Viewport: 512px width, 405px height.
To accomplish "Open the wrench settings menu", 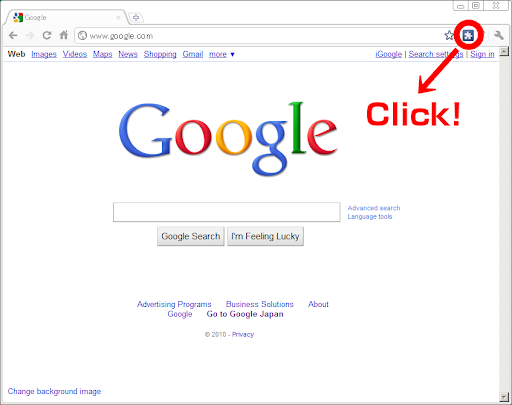I will (498, 35).
